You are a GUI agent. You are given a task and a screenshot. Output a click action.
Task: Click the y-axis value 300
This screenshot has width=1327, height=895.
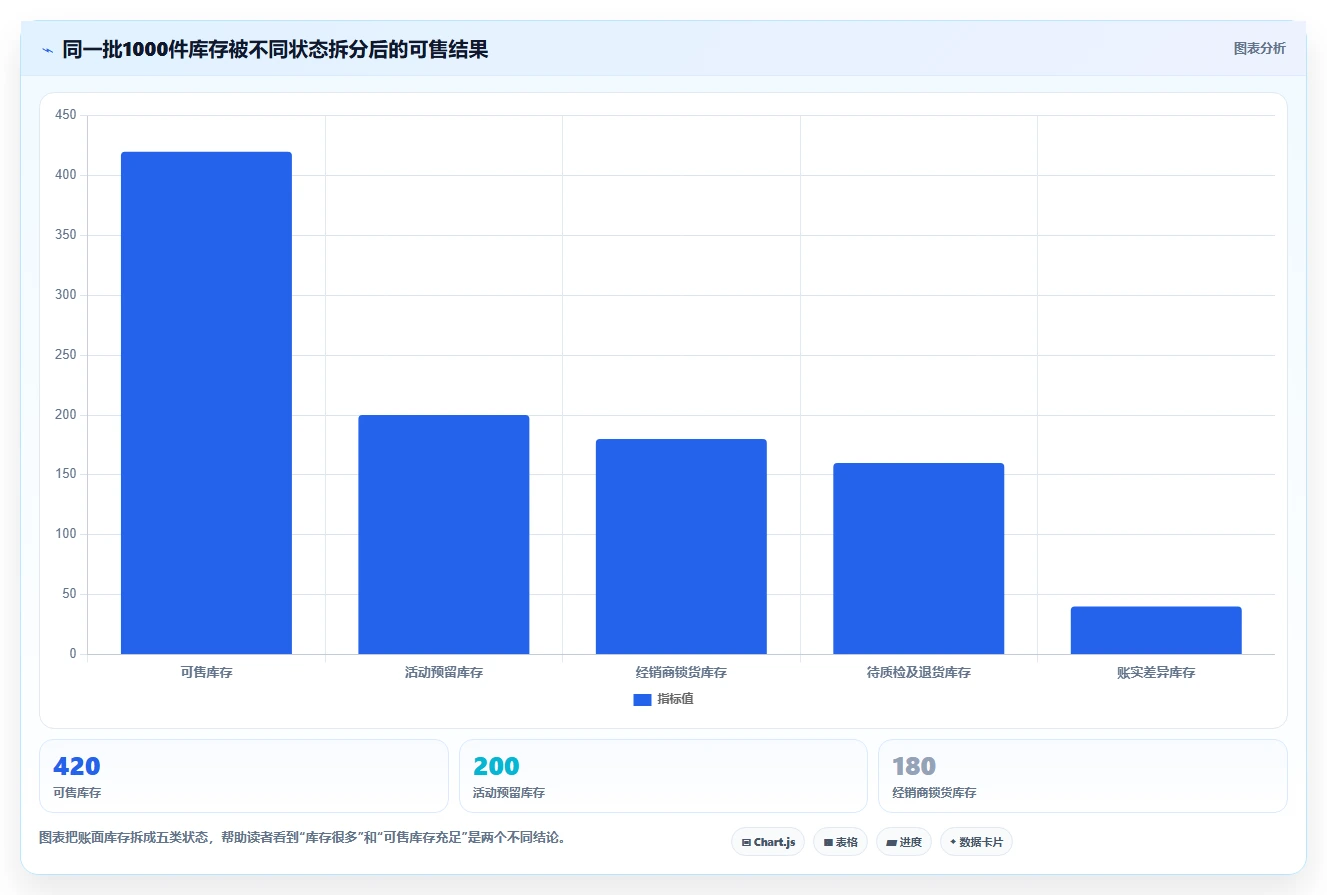(x=66, y=296)
